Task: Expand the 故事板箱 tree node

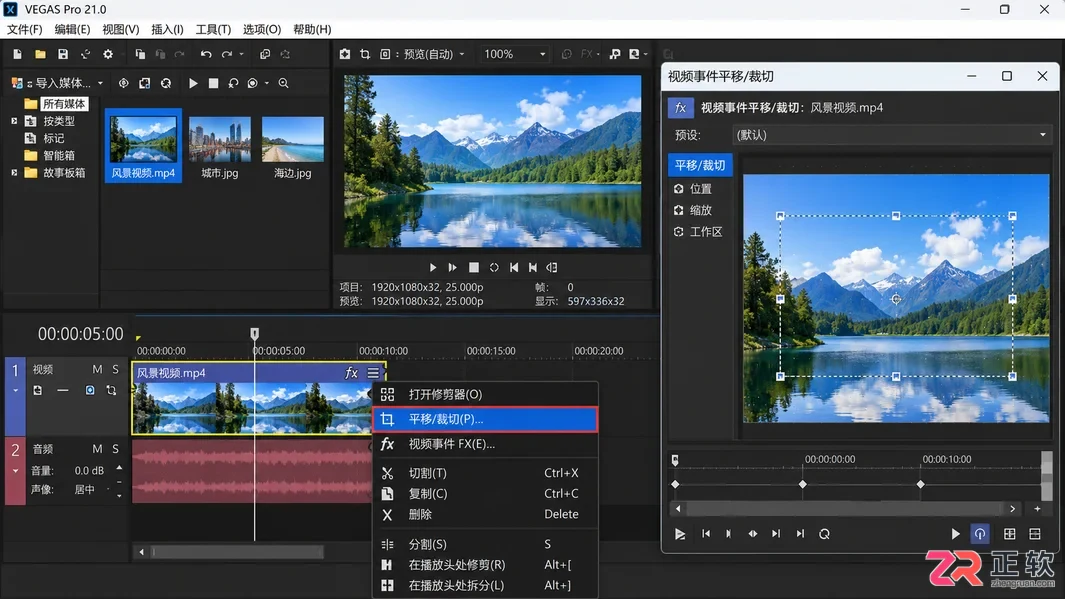Action: (x=14, y=173)
